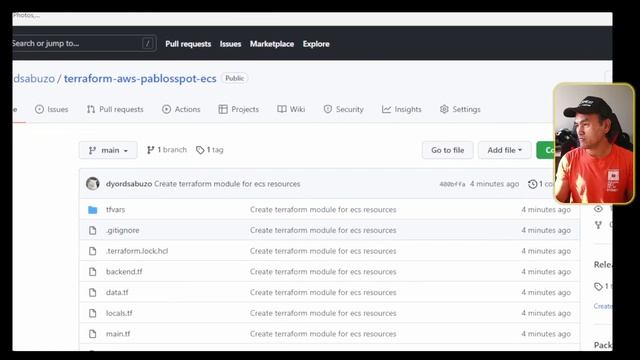Open the main.tf file

pos(118,334)
